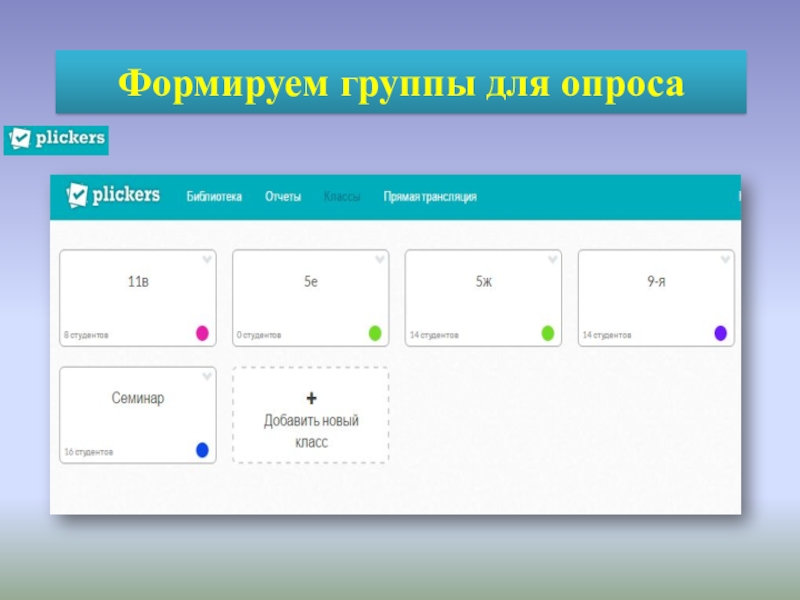
Task: Click the '16 студентов' label on the Семинар card
Action: coord(89,452)
